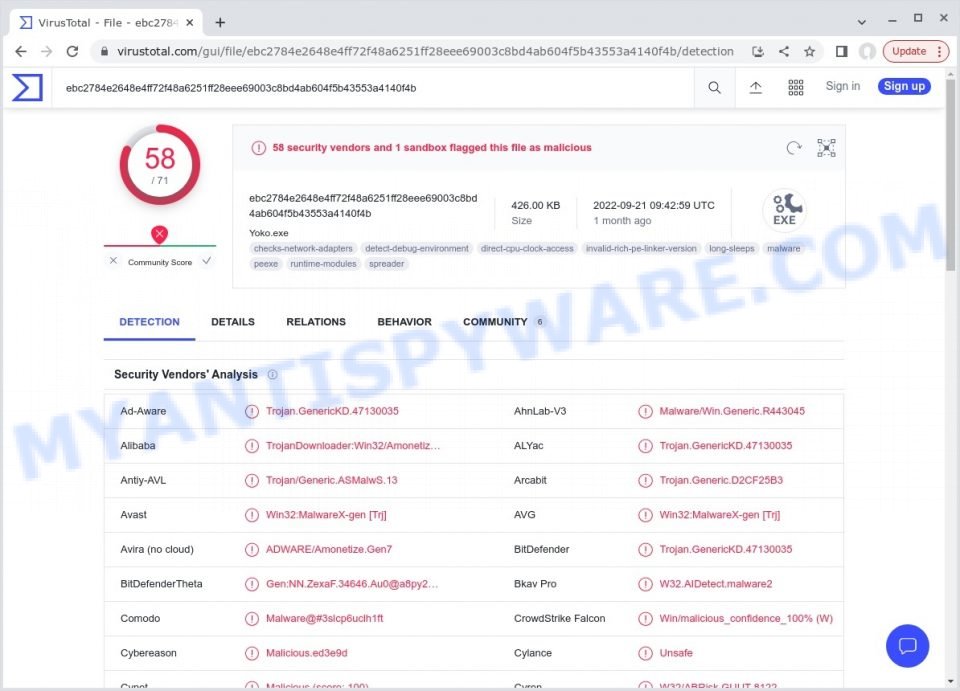The width and height of the screenshot is (960, 691).
Task: Close the VirusTotal tab
Action: coord(190,23)
